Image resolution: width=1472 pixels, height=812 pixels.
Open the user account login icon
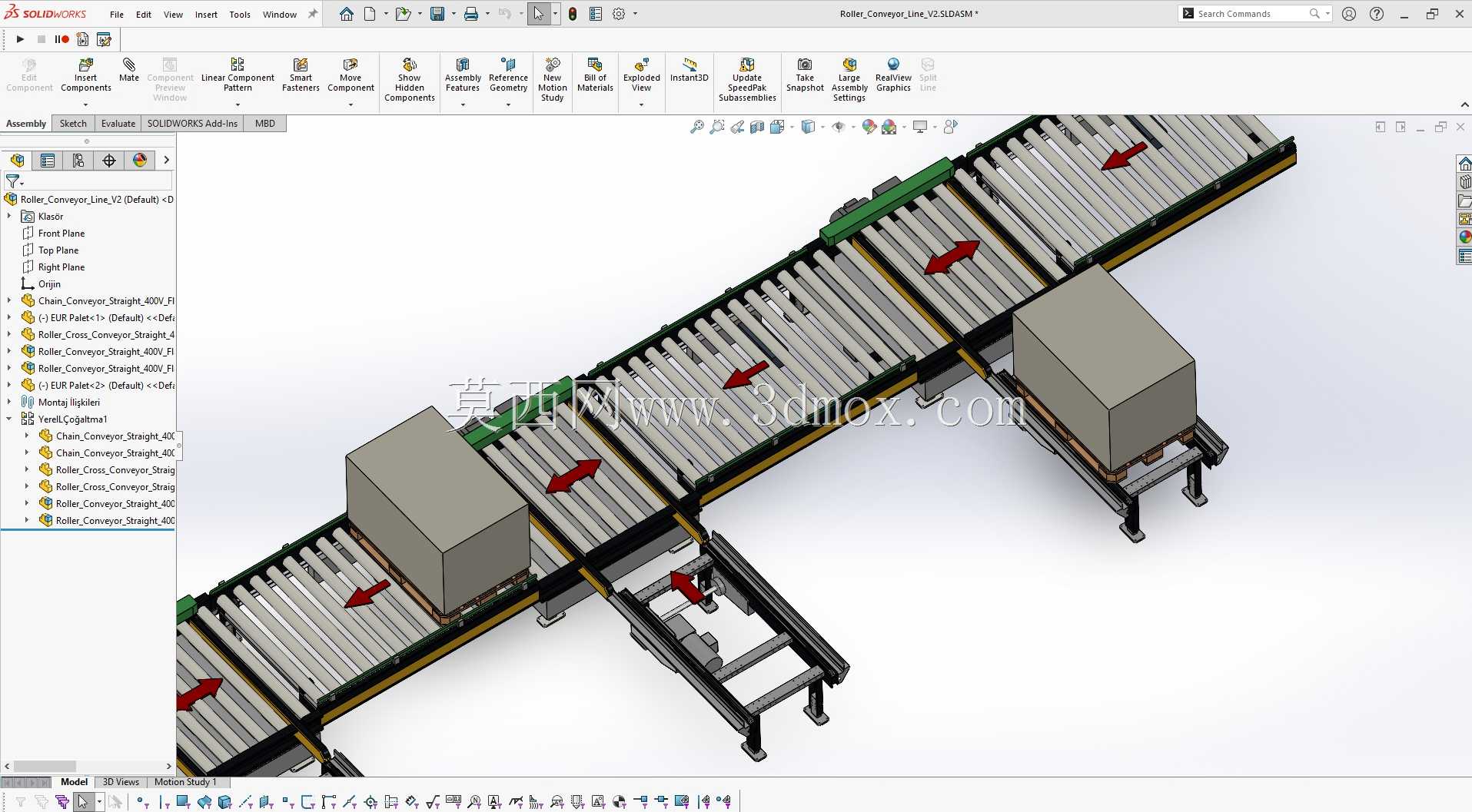[1349, 14]
